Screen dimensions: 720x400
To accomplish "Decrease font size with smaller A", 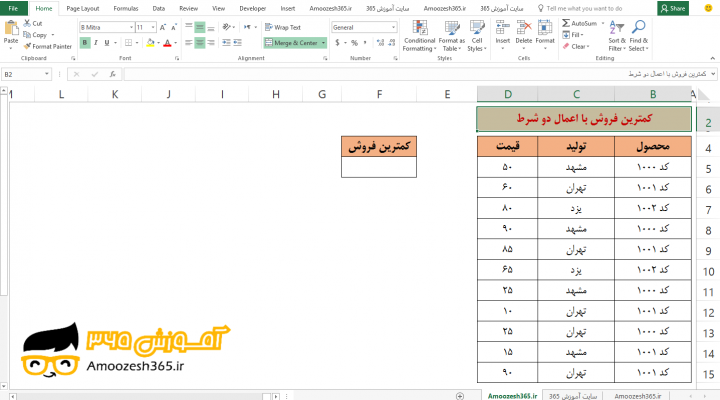I will point(174,28).
